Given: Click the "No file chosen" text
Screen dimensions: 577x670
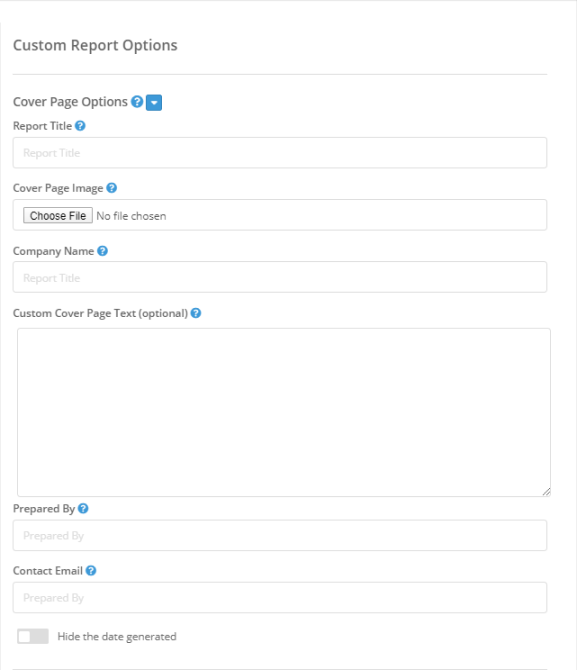Looking at the screenshot, I should tap(131, 216).
